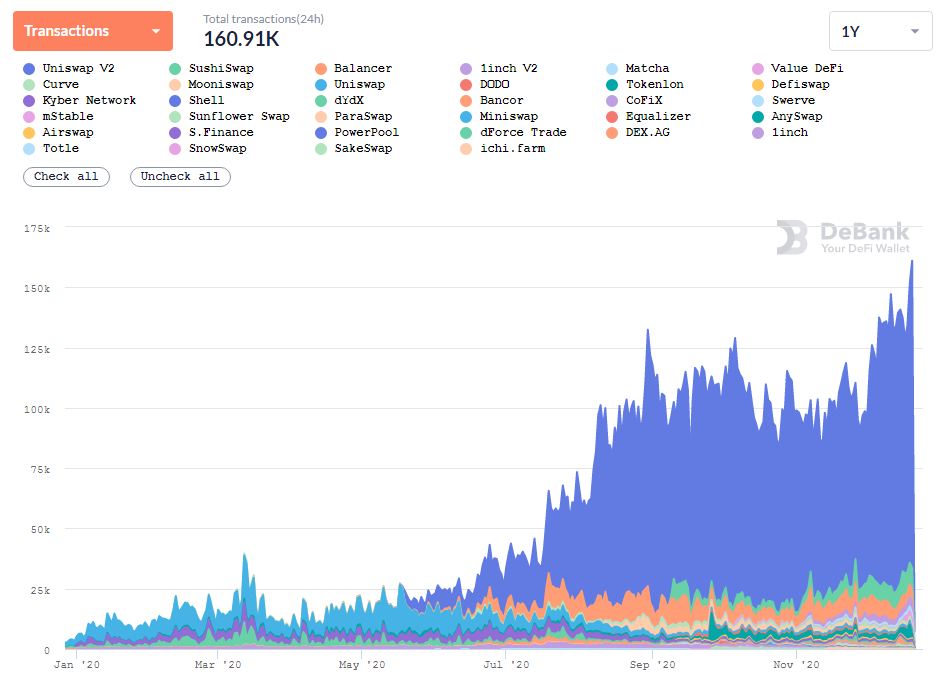941x693 pixels.
Task: Click the Balancer legend label
Action: point(363,68)
